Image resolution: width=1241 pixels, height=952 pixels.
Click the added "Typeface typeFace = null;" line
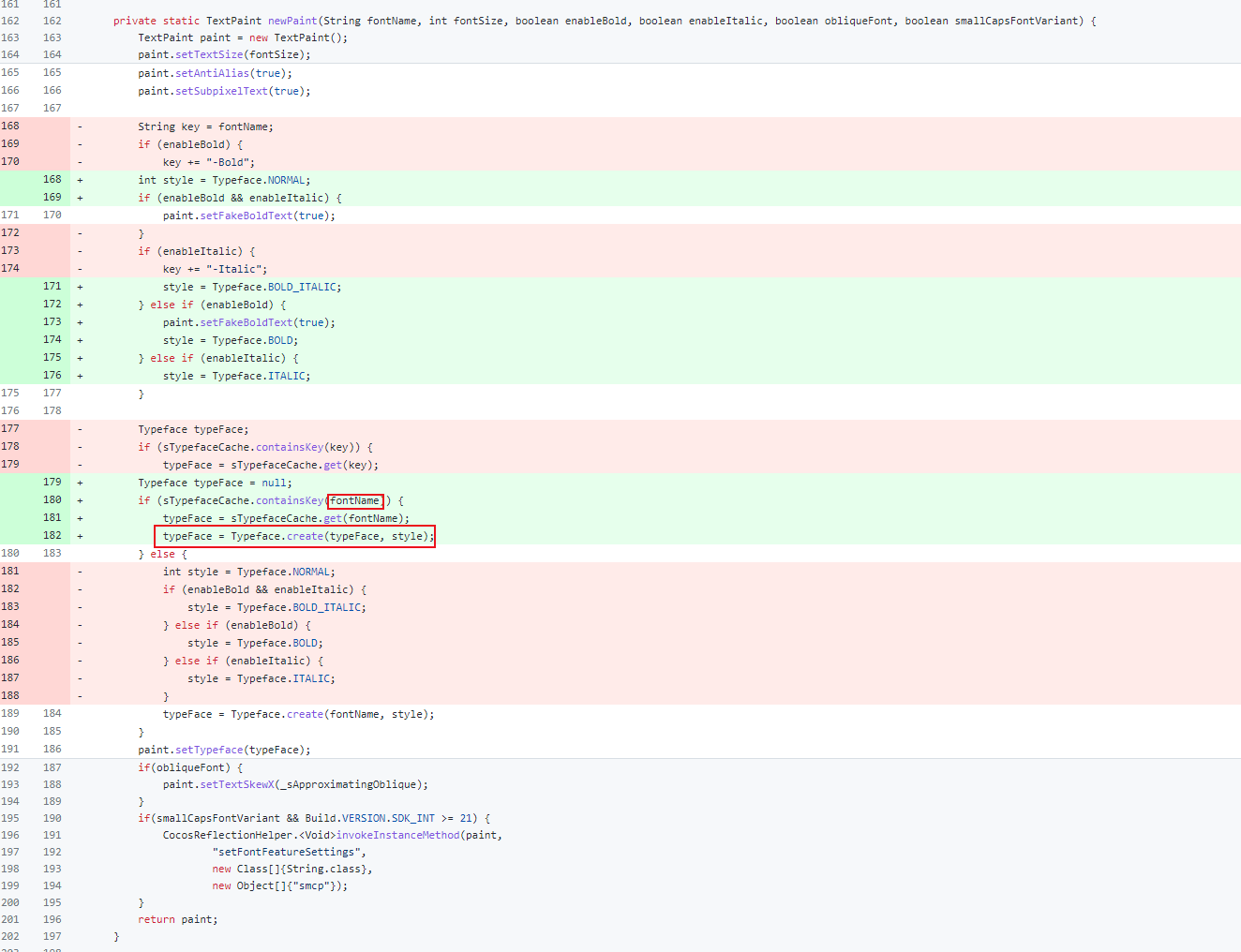point(215,483)
